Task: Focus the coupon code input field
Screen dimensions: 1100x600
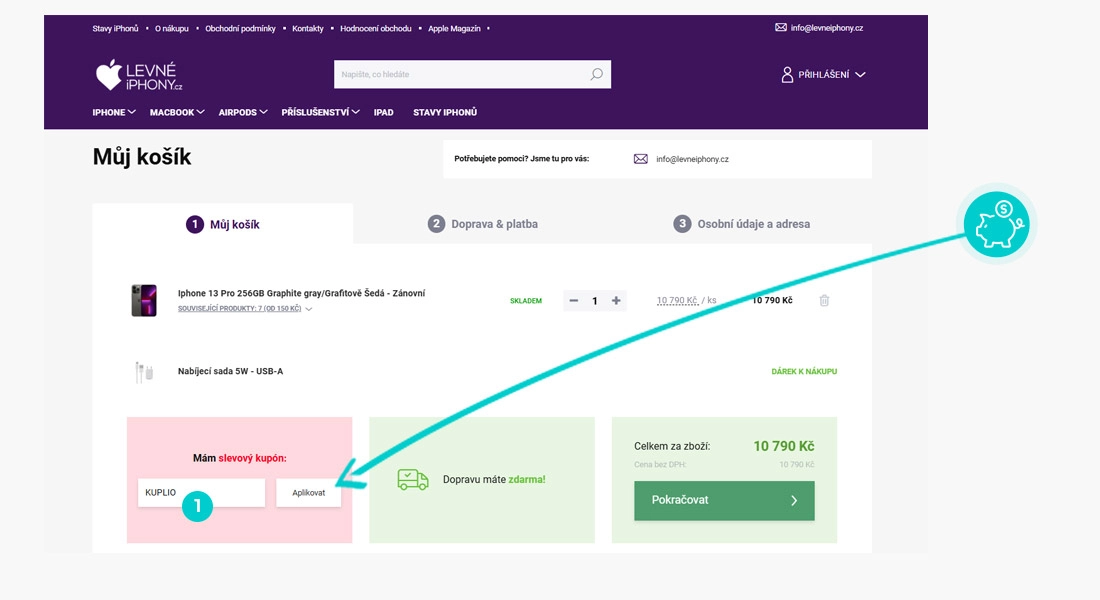Action: pos(201,493)
